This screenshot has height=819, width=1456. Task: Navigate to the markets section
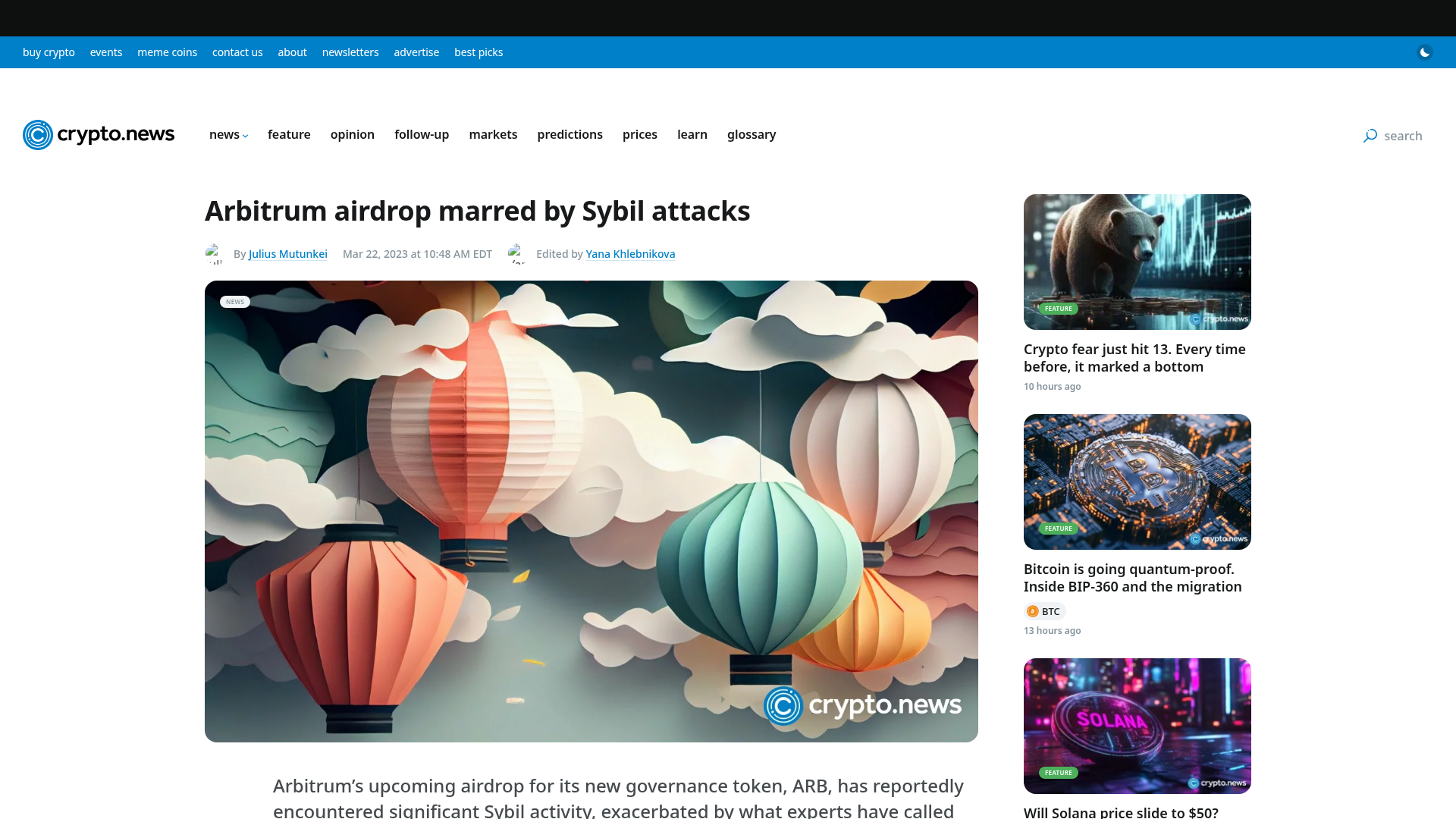pyautogui.click(x=493, y=134)
